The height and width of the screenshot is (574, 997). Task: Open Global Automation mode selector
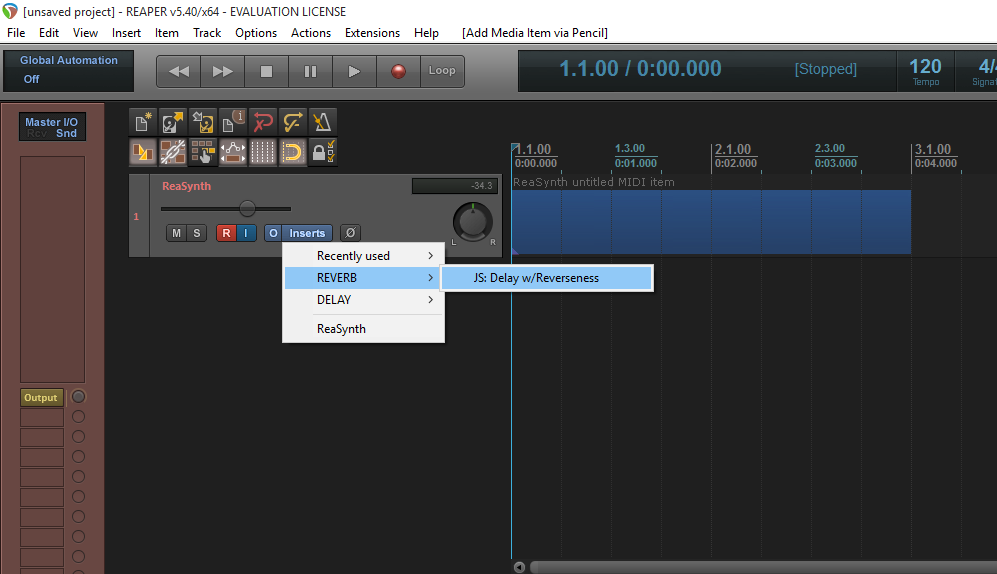69,70
